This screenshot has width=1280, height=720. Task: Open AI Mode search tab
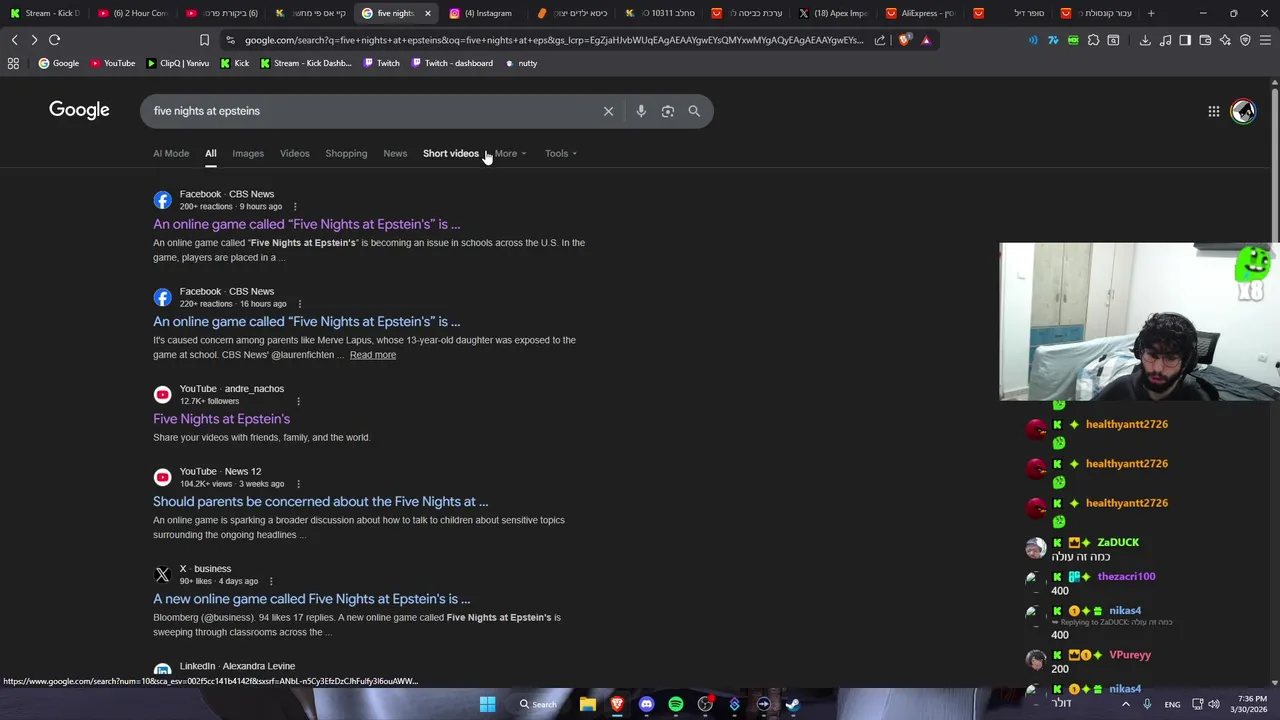point(171,153)
